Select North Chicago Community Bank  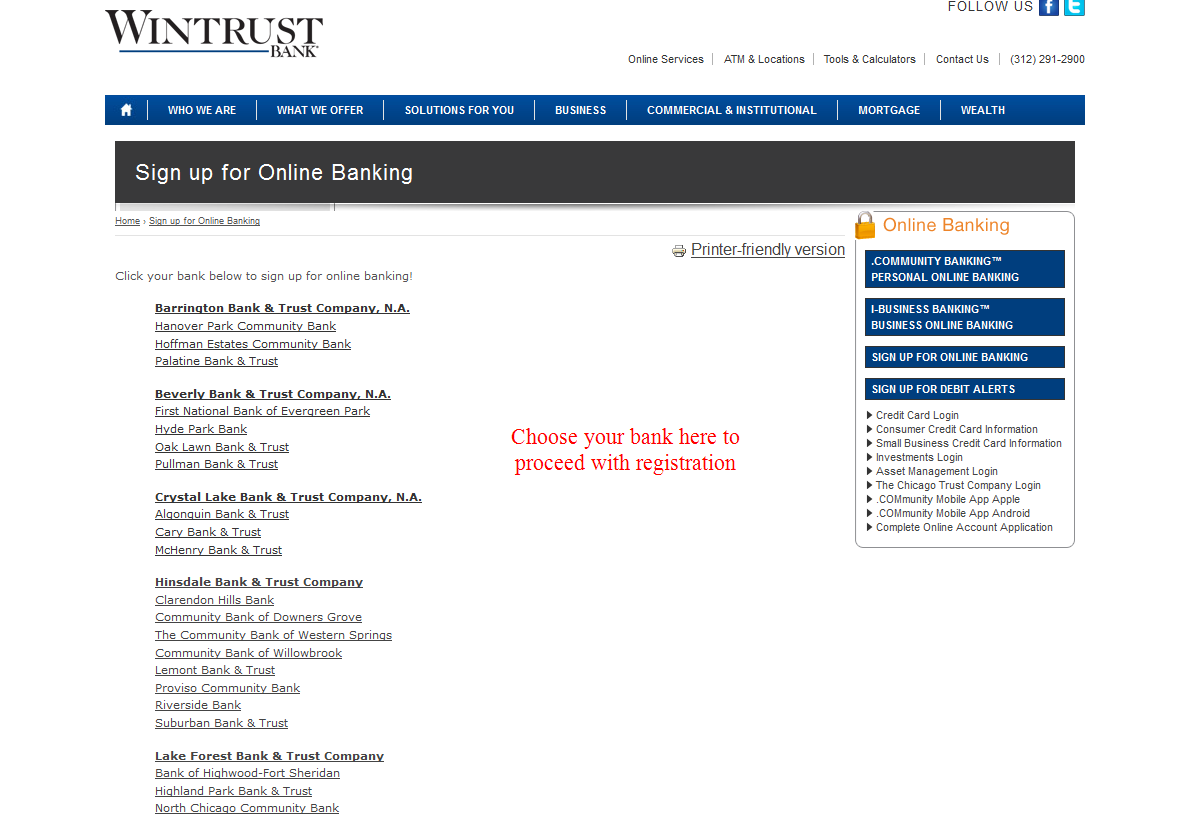coord(247,808)
